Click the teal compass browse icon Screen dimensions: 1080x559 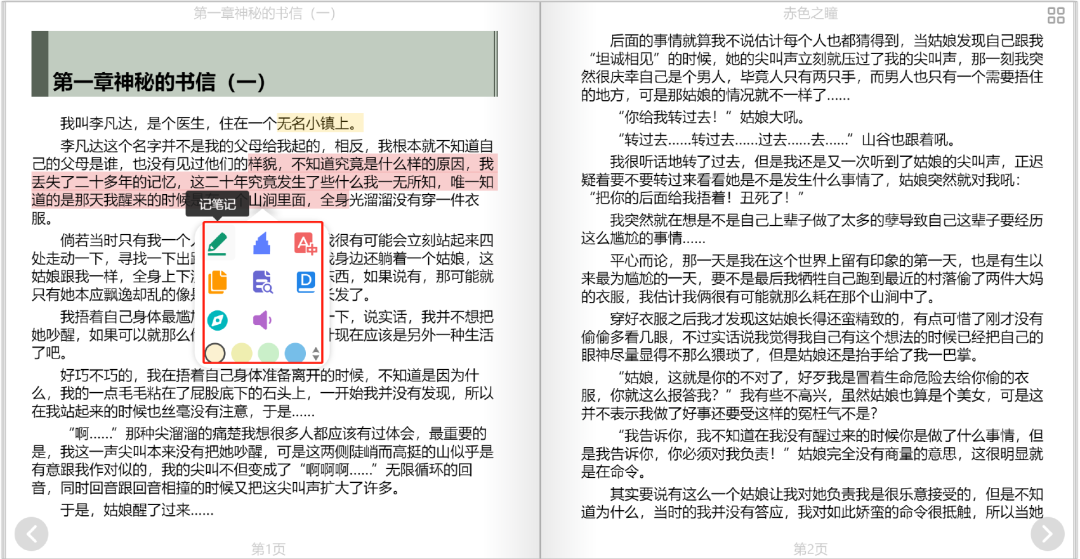click(x=218, y=319)
